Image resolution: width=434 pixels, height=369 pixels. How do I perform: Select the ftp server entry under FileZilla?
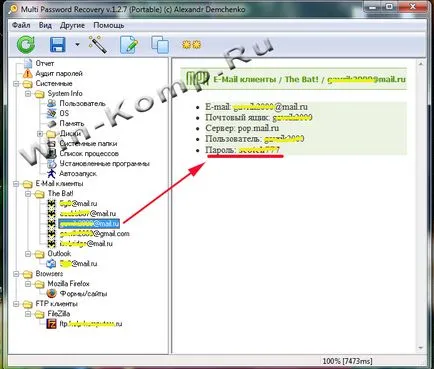click(91, 324)
